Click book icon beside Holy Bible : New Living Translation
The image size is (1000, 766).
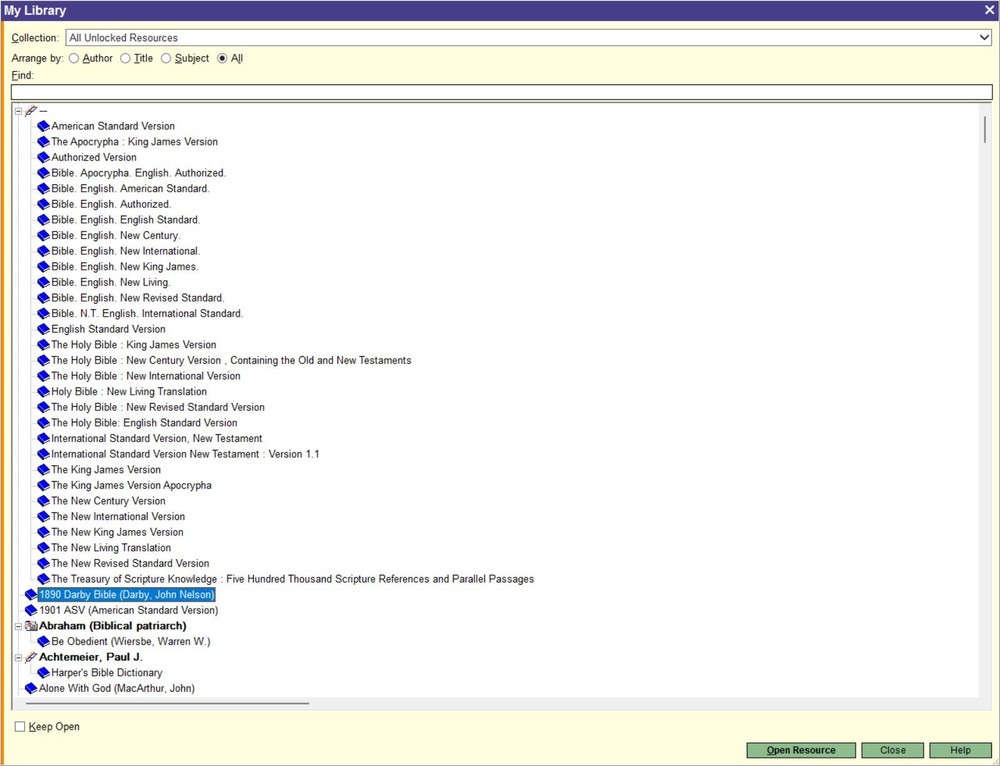tap(43, 392)
